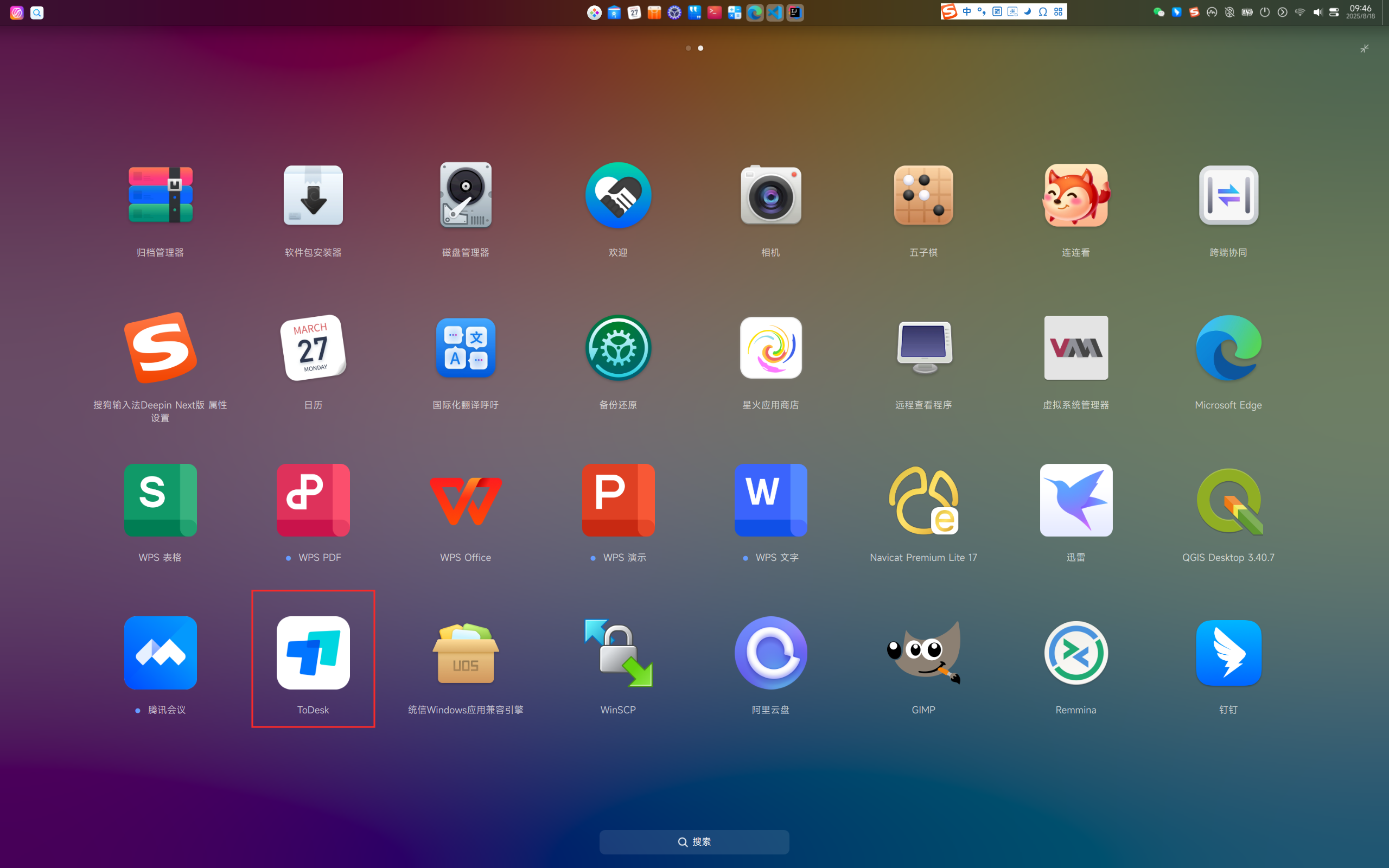1389x868 pixels.
Task: Launch 归档管理器 archive manager
Action: coord(160,195)
